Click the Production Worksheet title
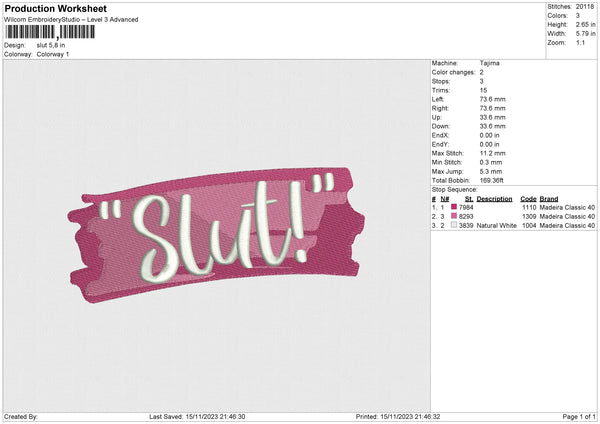Image resolution: width=600 pixels, height=424 pixels. pyautogui.click(x=55, y=9)
